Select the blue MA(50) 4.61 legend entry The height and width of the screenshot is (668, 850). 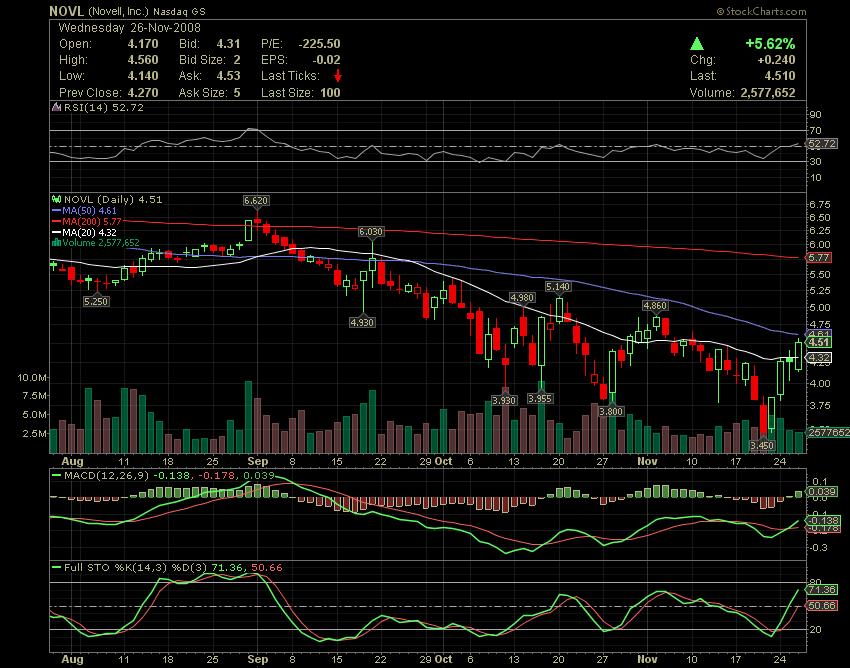click(x=85, y=210)
